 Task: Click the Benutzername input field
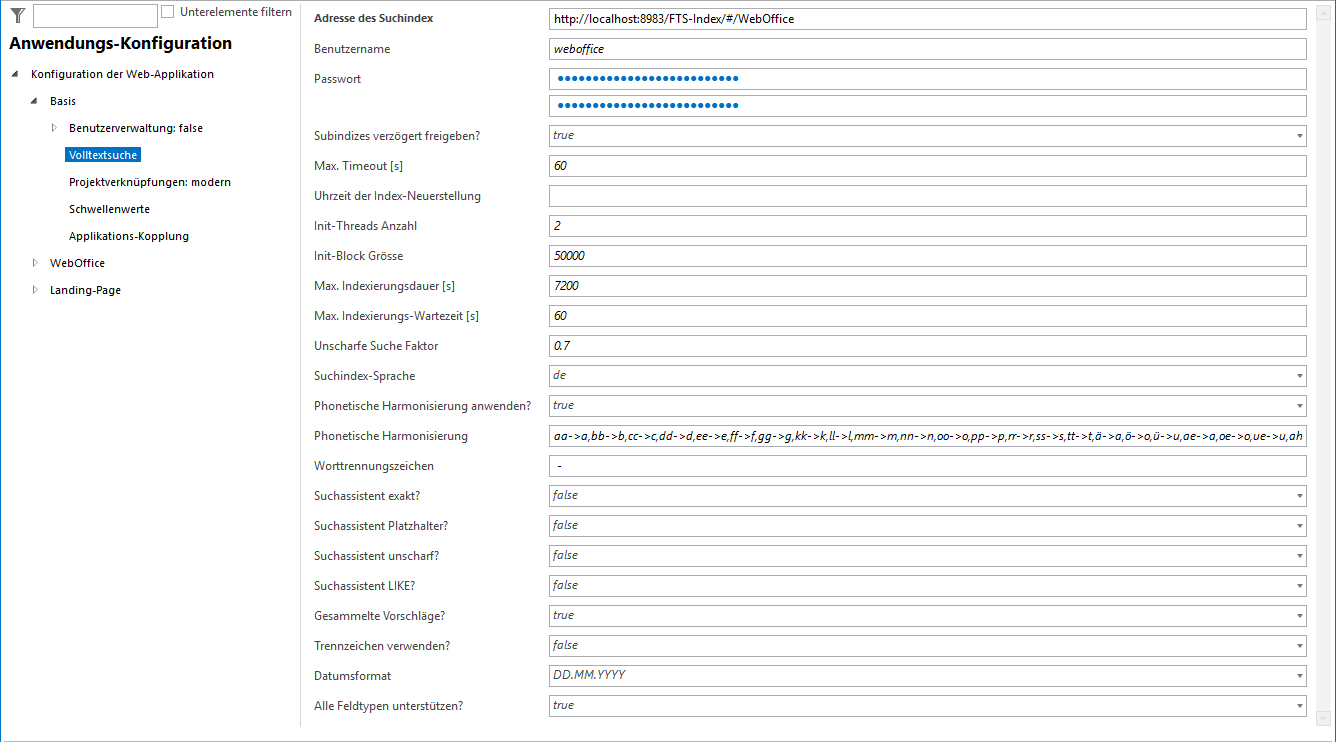click(x=927, y=49)
